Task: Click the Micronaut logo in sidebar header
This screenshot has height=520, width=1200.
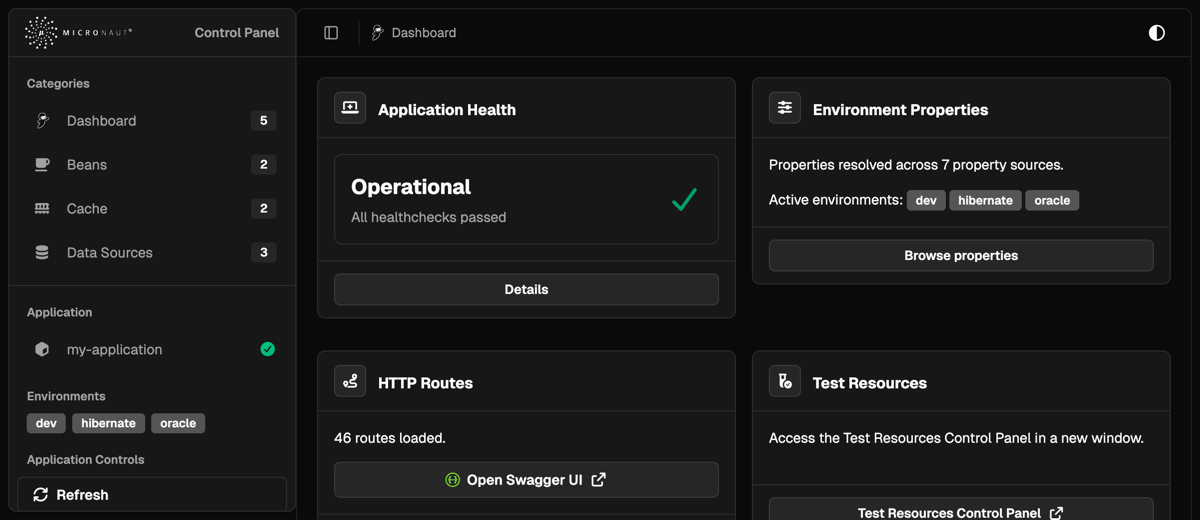Action: point(78,33)
